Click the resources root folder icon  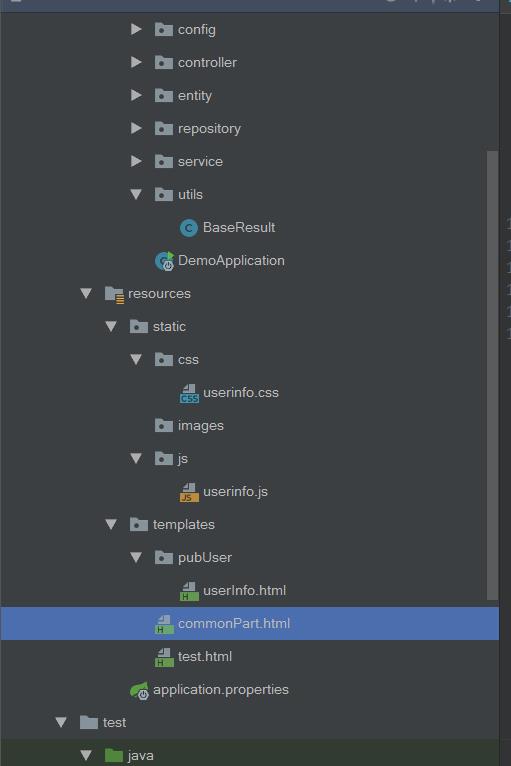[114, 294]
